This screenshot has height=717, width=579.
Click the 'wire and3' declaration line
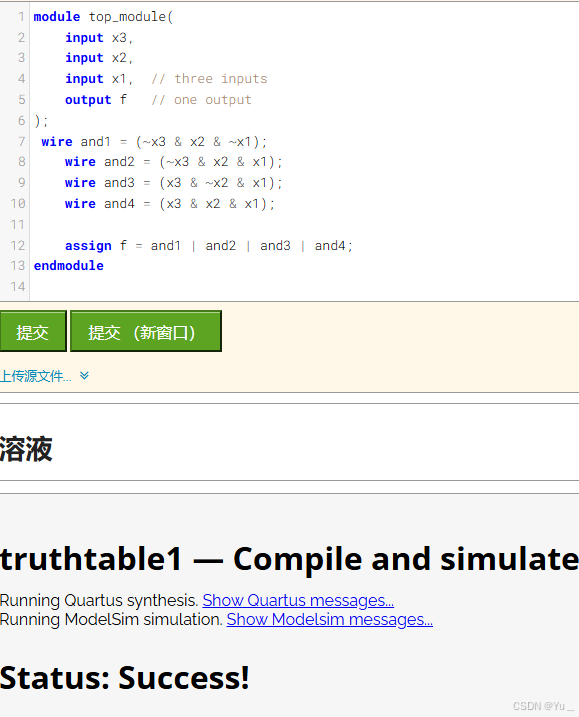174,182
